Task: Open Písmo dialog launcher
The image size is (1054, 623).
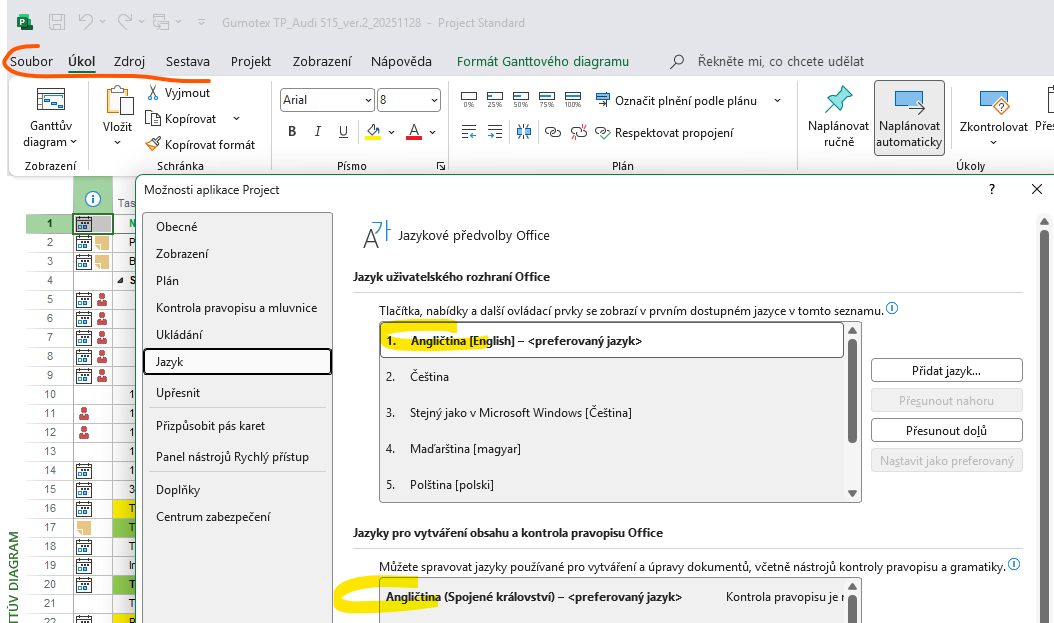Action: 441,166
